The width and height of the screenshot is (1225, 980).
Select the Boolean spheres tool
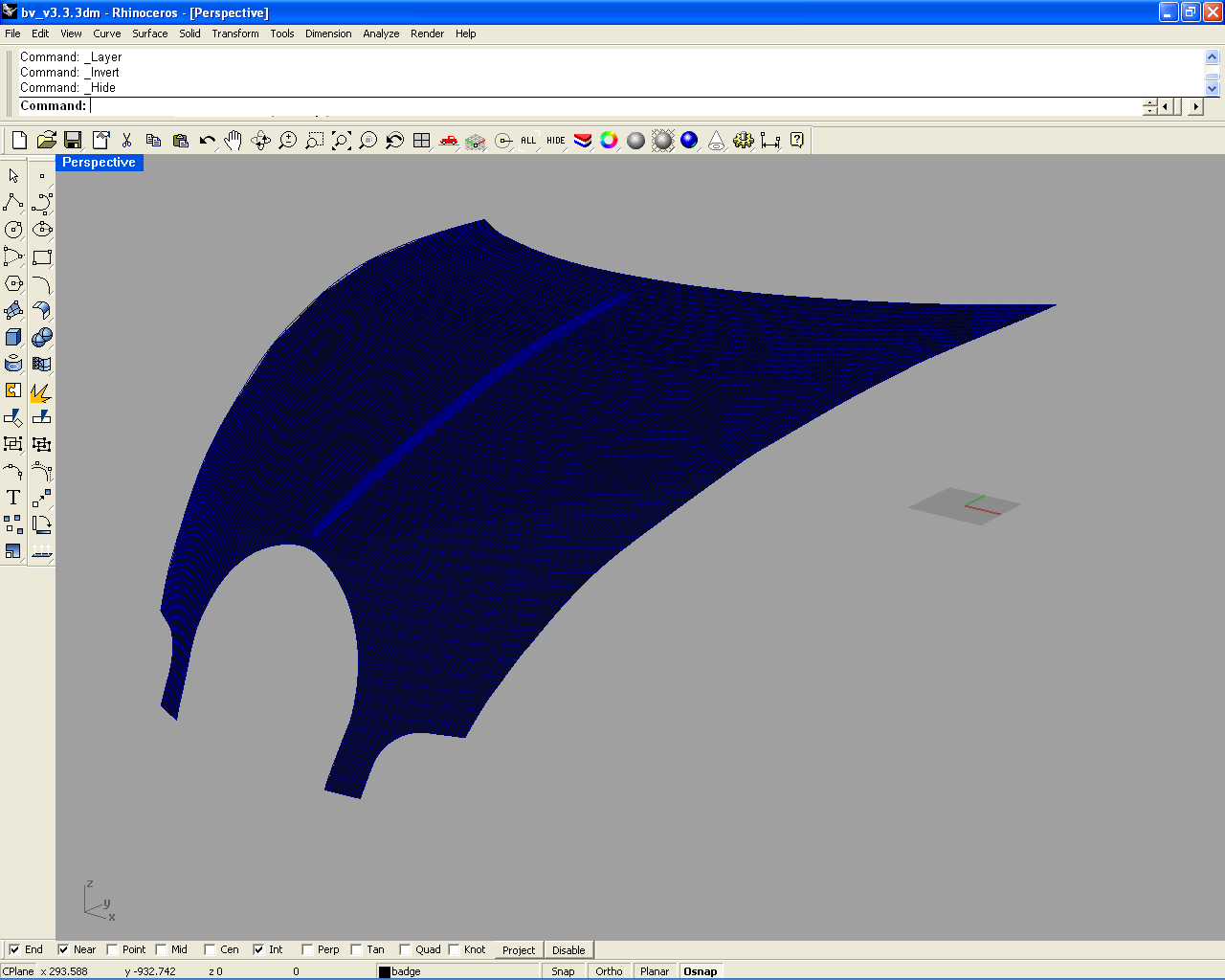click(x=41, y=337)
